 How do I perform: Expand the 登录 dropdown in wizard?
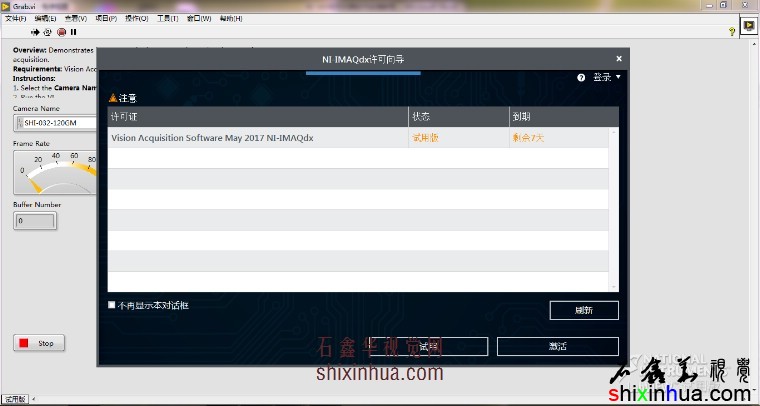coord(606,77)
